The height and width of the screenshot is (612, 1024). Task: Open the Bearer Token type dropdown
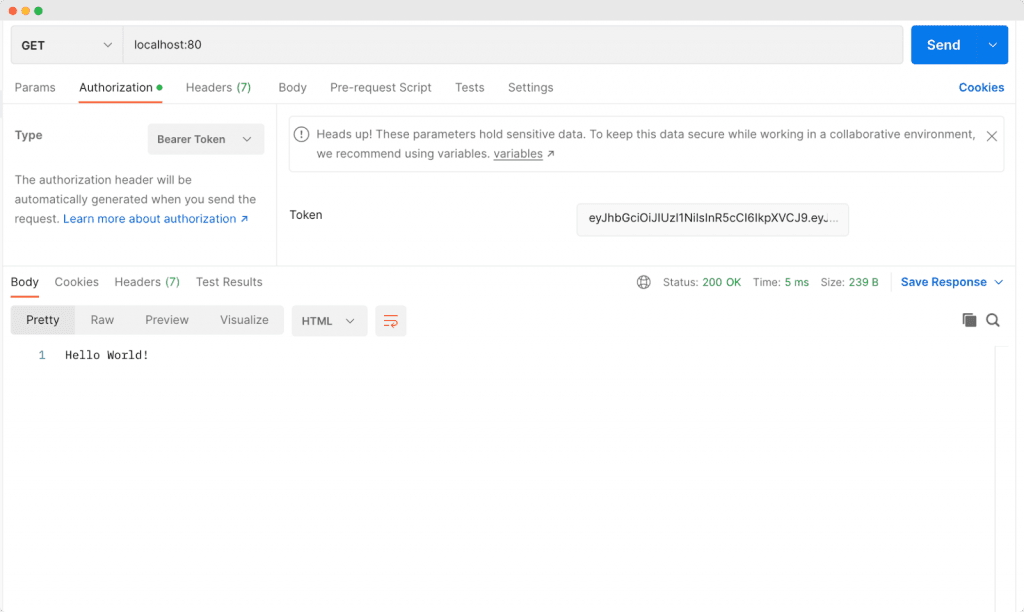205,139
